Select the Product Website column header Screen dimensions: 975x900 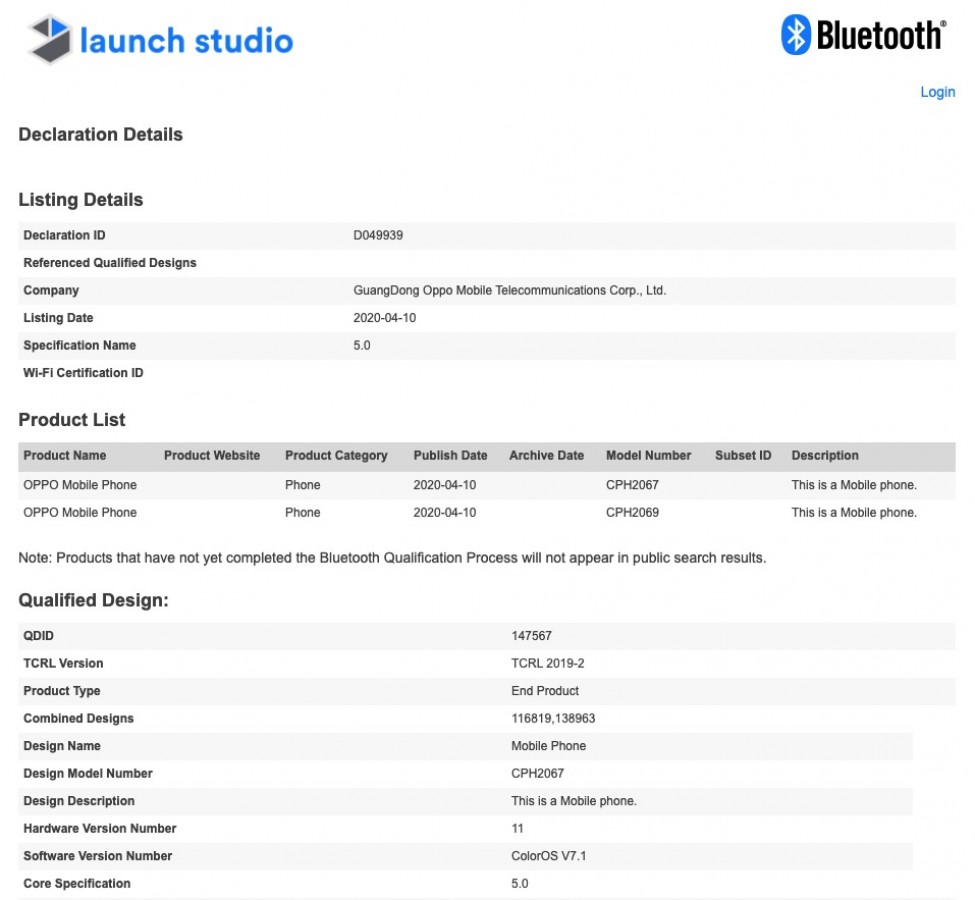coord(211,456)
